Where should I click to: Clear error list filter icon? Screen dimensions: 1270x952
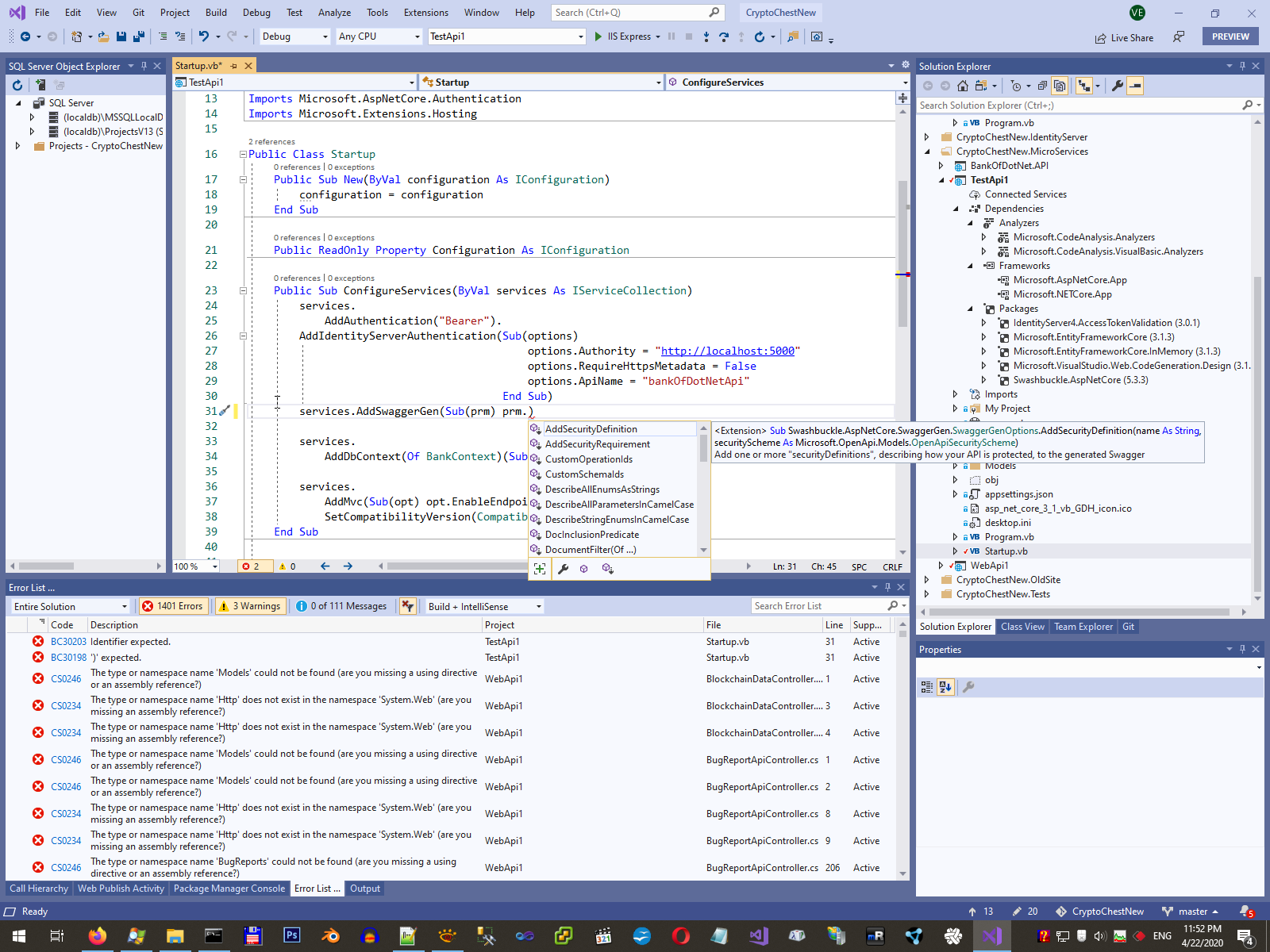[x=407, y=606]
